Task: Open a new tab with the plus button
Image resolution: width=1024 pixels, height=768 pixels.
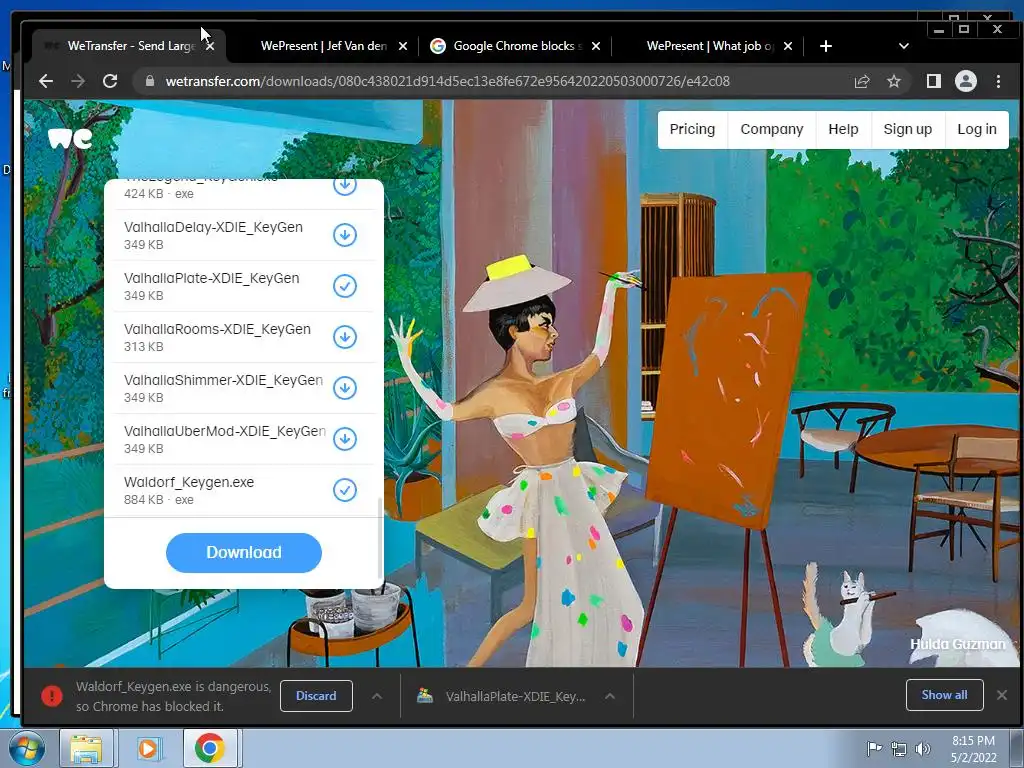Action: pyautogui.click(x=825, y=46)
